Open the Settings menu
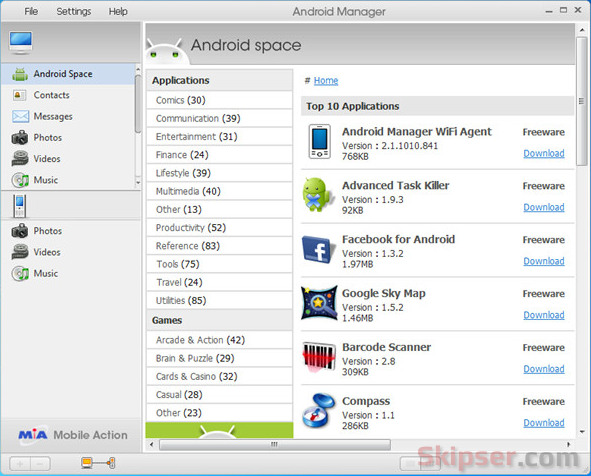 pos(73,12)
